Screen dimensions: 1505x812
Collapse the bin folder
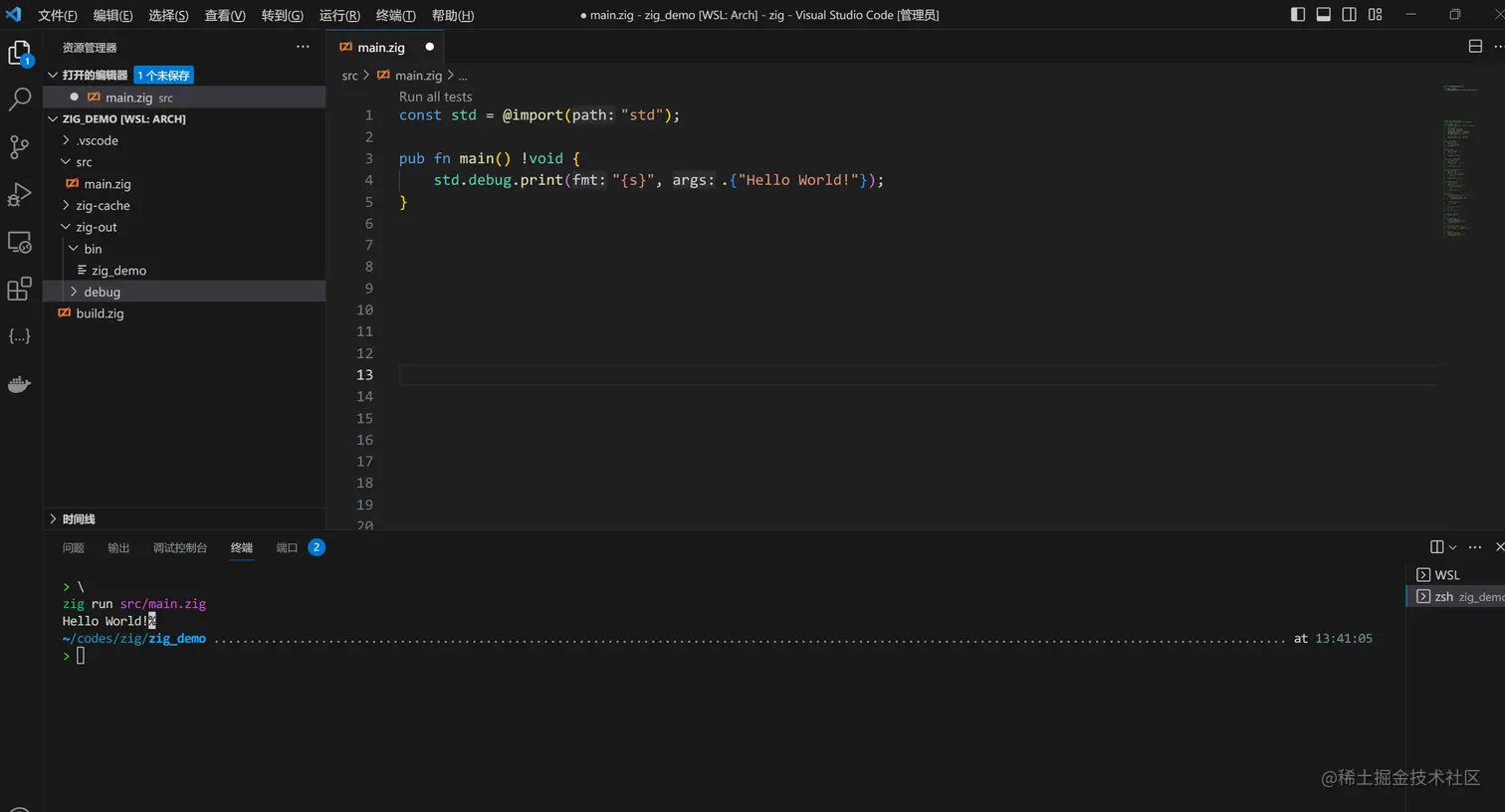74,249
